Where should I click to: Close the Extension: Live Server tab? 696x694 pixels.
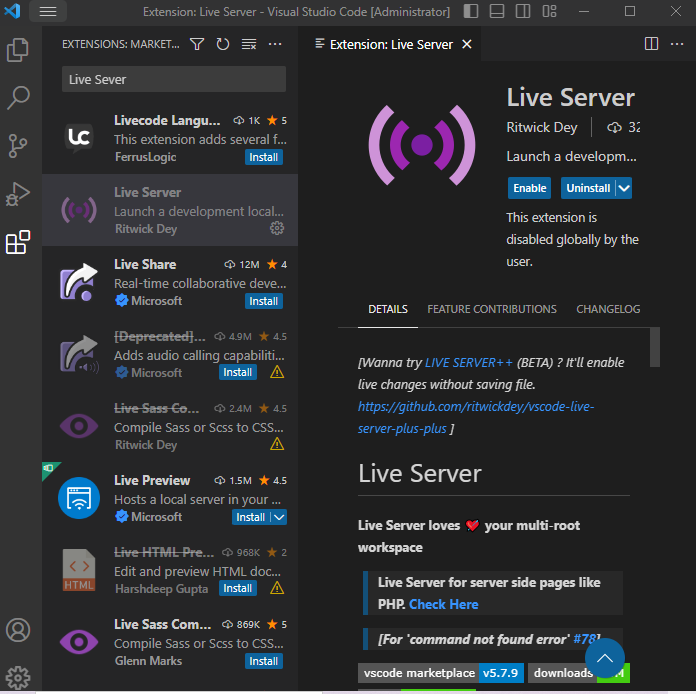[x=467, y=44]
